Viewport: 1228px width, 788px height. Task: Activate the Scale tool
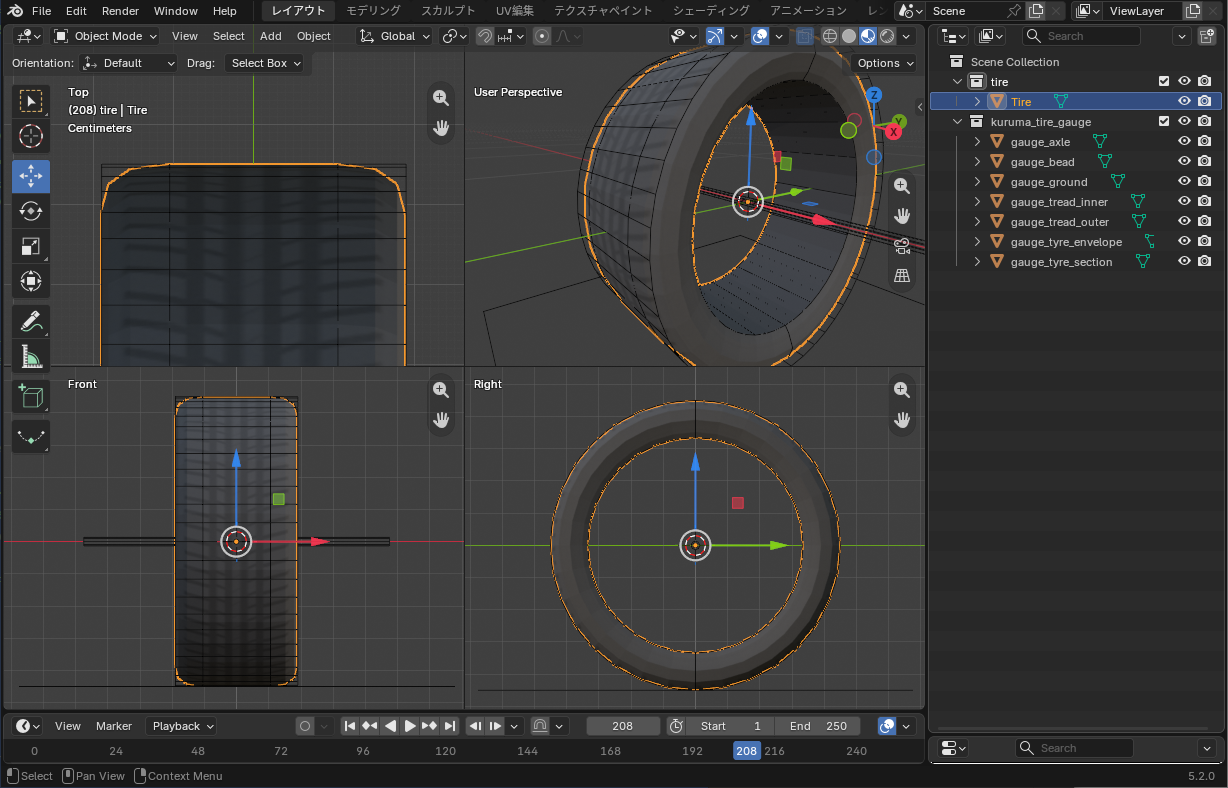pyautogui.click(x=31, y=246)
